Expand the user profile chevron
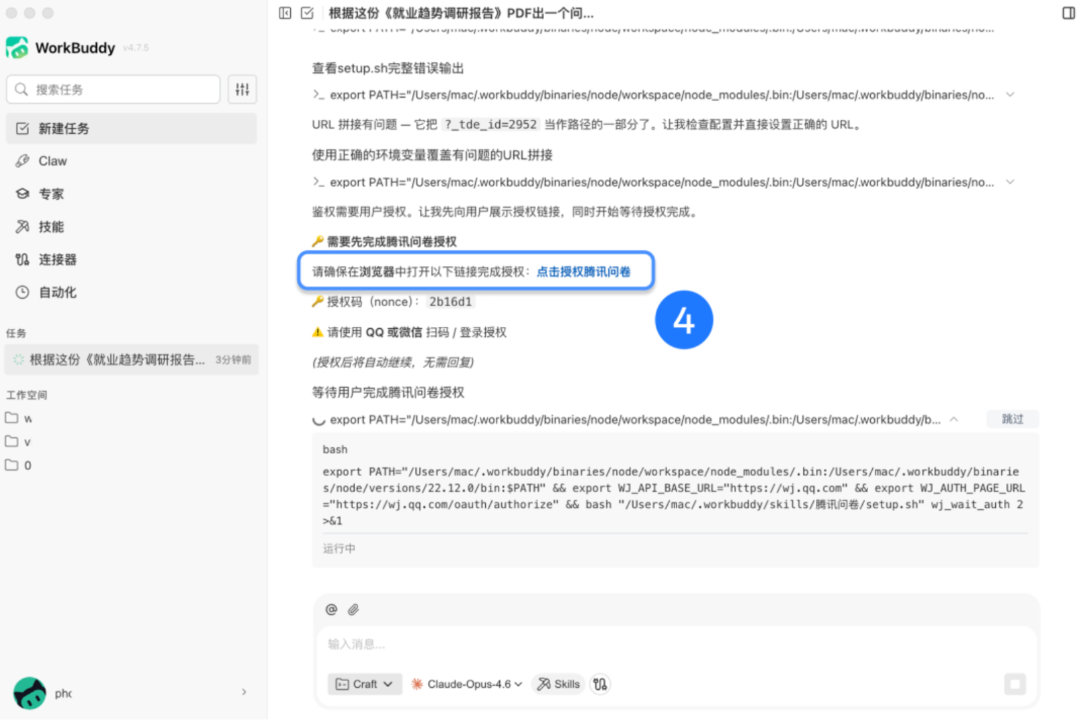 point(244,692)
